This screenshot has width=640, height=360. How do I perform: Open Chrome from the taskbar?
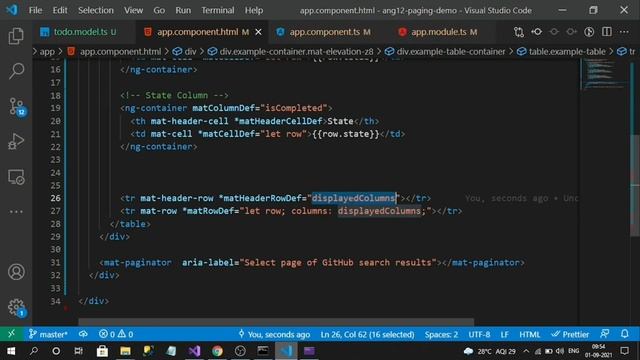pyautogui.click(x=217, y=351)
